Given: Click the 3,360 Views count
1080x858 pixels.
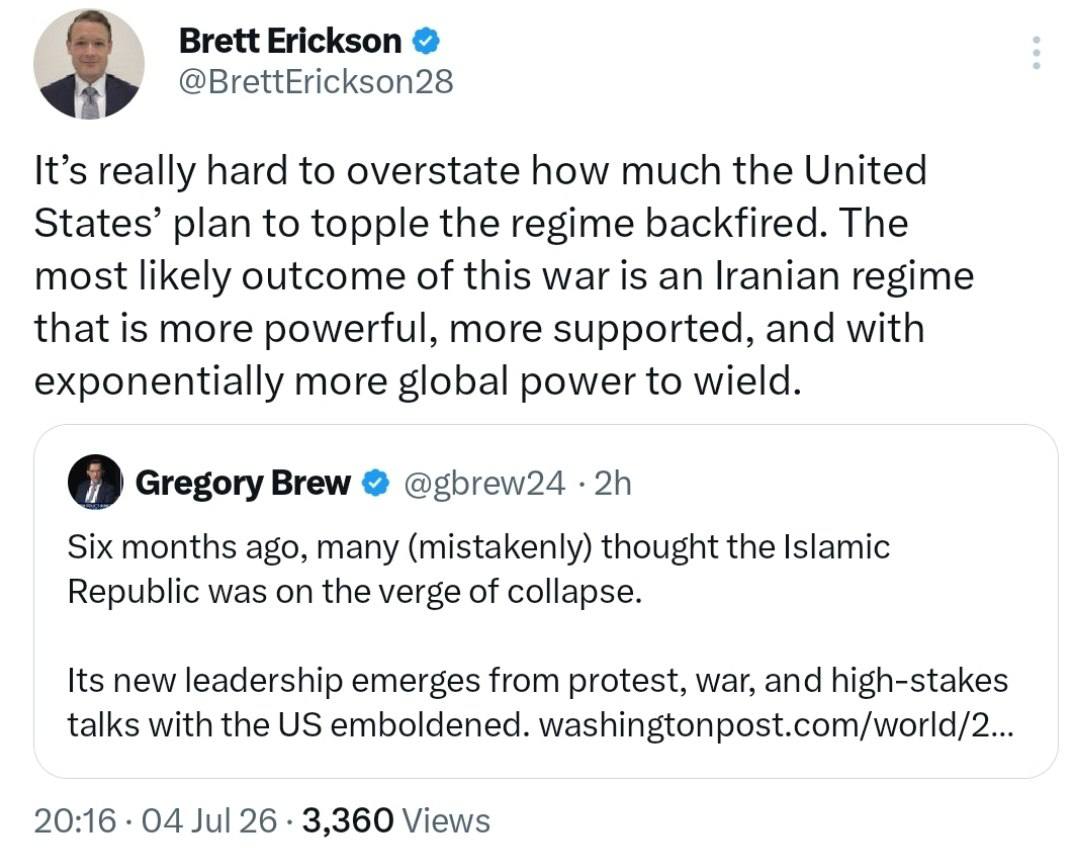Looking at the screenshot, I should tap(396, 821).
